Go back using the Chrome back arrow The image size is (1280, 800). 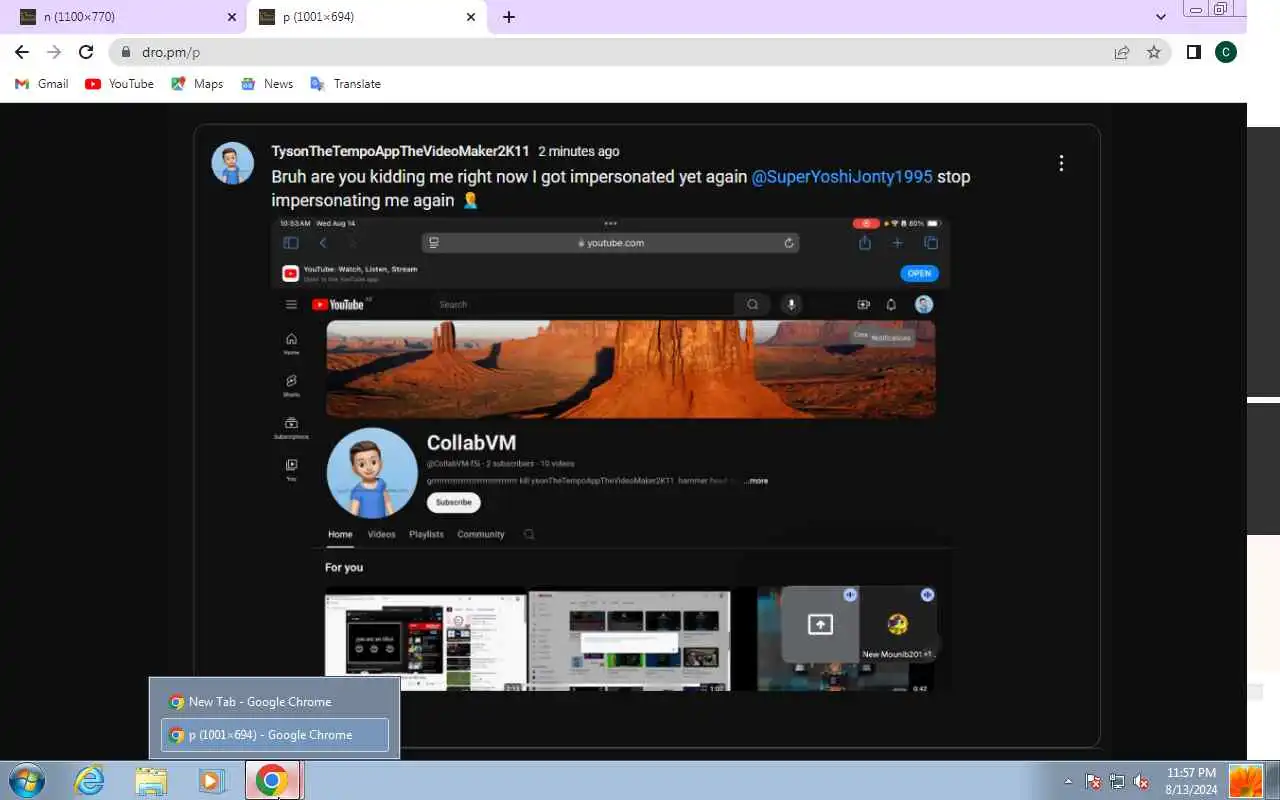22,52
